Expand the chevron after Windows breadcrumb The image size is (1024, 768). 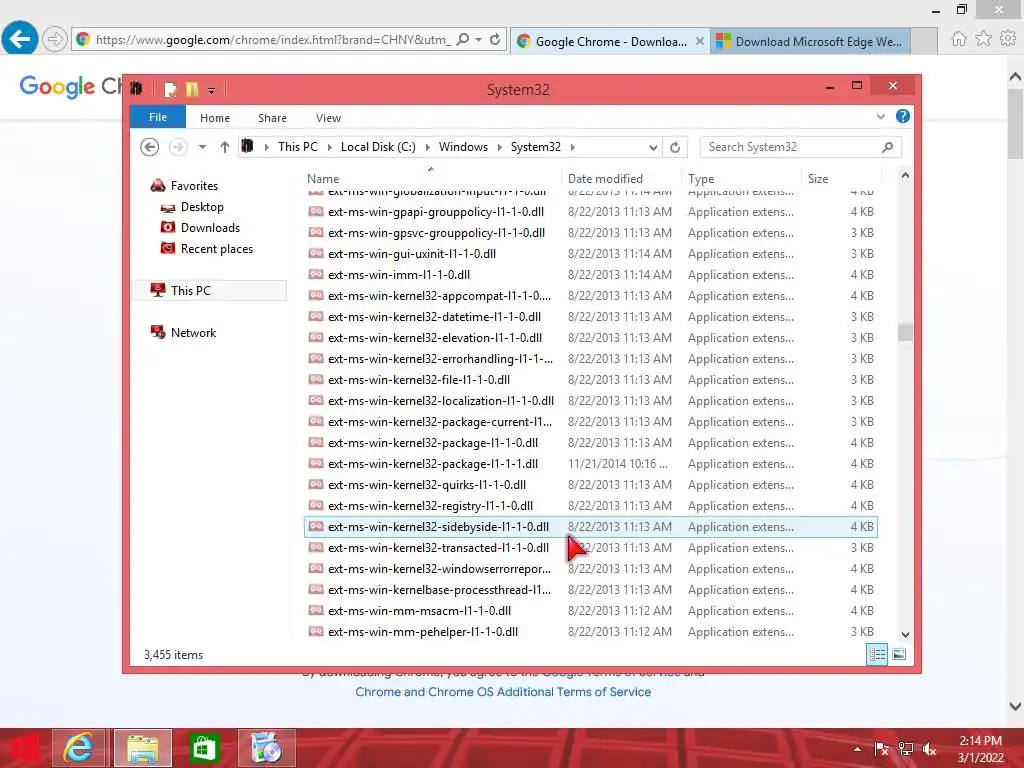(500, 147)
